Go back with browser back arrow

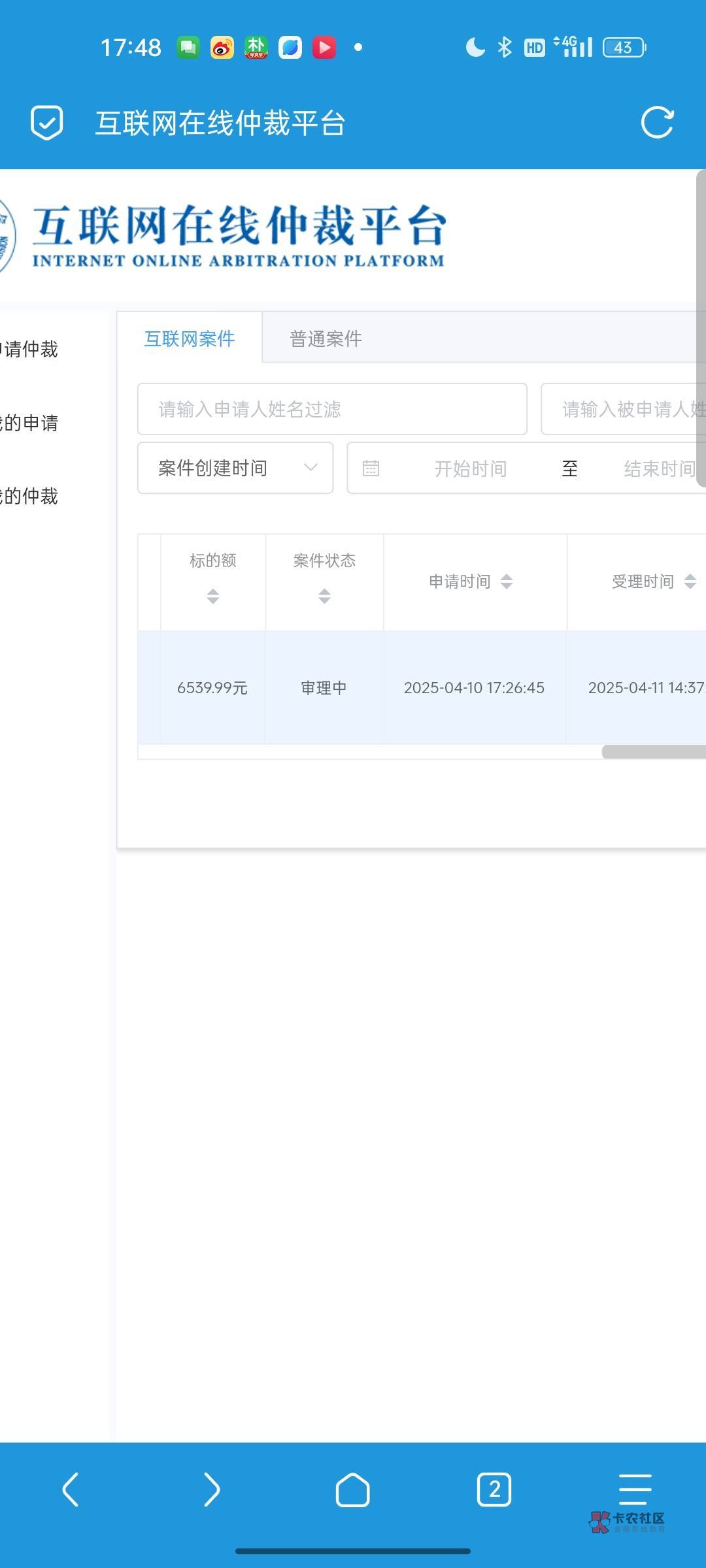tap(71, 1490)
